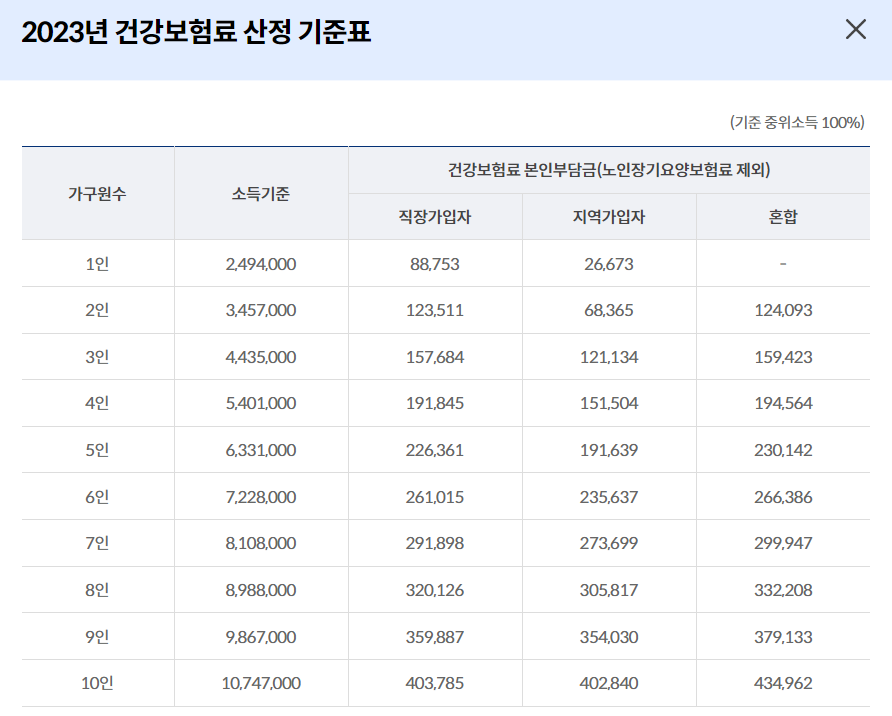The width and height of the screenshot is (892, 716).
Task: Click the 299,947 cell
Action: point(783,543)
